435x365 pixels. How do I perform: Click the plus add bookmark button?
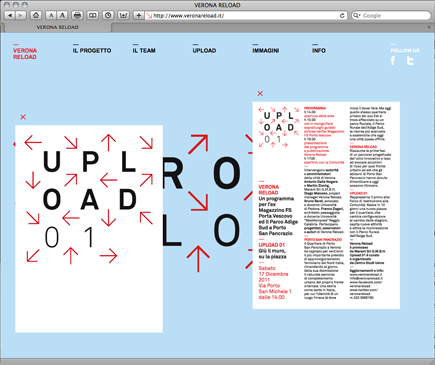pos(138,15)
